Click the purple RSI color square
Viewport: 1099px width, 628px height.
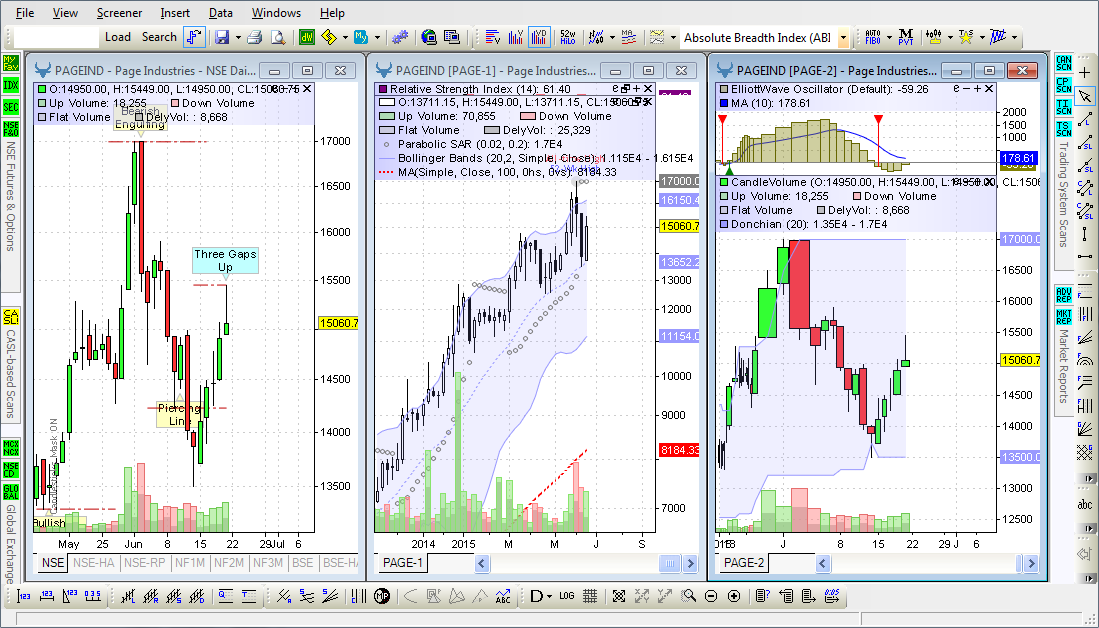coord(382,89)
